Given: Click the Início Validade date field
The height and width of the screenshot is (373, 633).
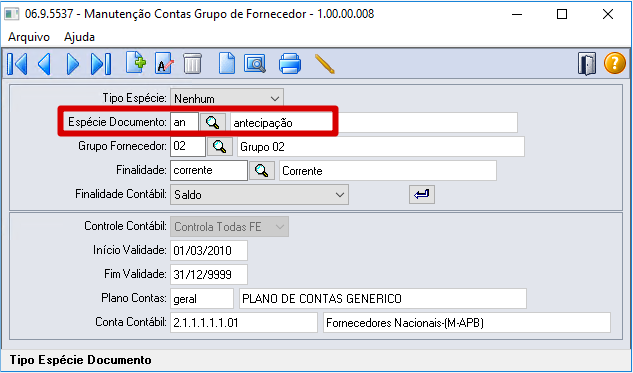Looking at the screenshot, I should click(x=209, y=250).
